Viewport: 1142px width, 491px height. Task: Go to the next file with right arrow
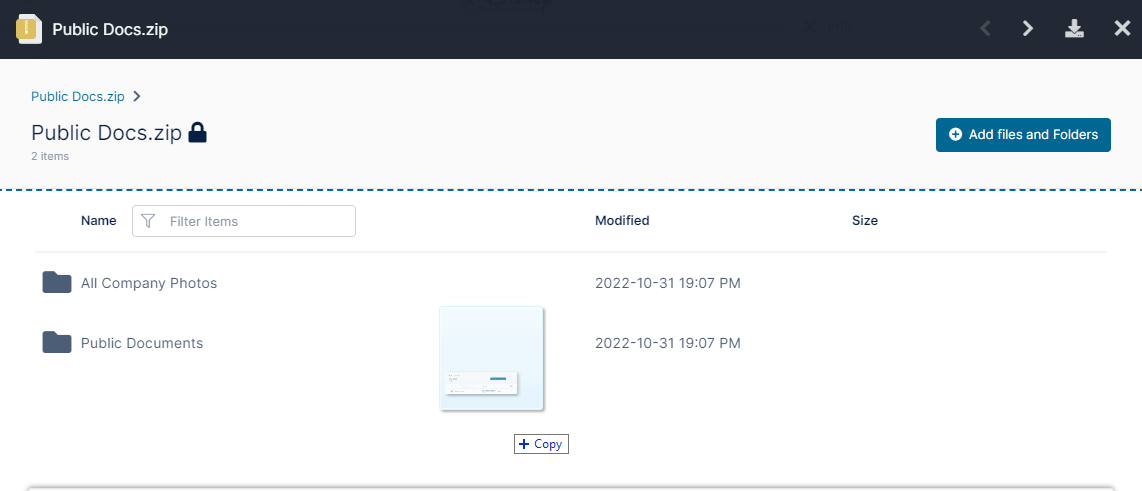[1028, 29]
